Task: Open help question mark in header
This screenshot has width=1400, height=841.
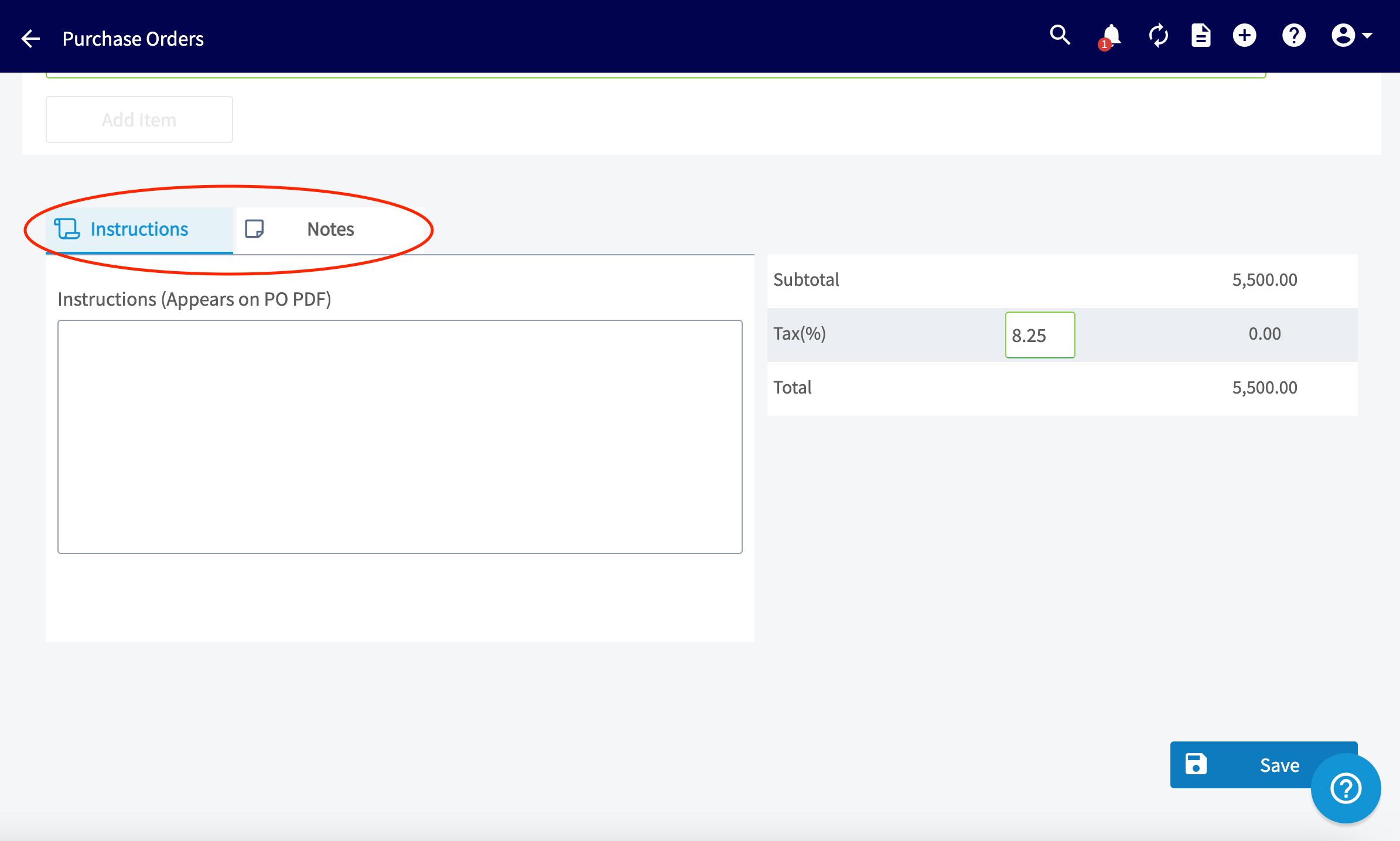Action: [1293, 36]
